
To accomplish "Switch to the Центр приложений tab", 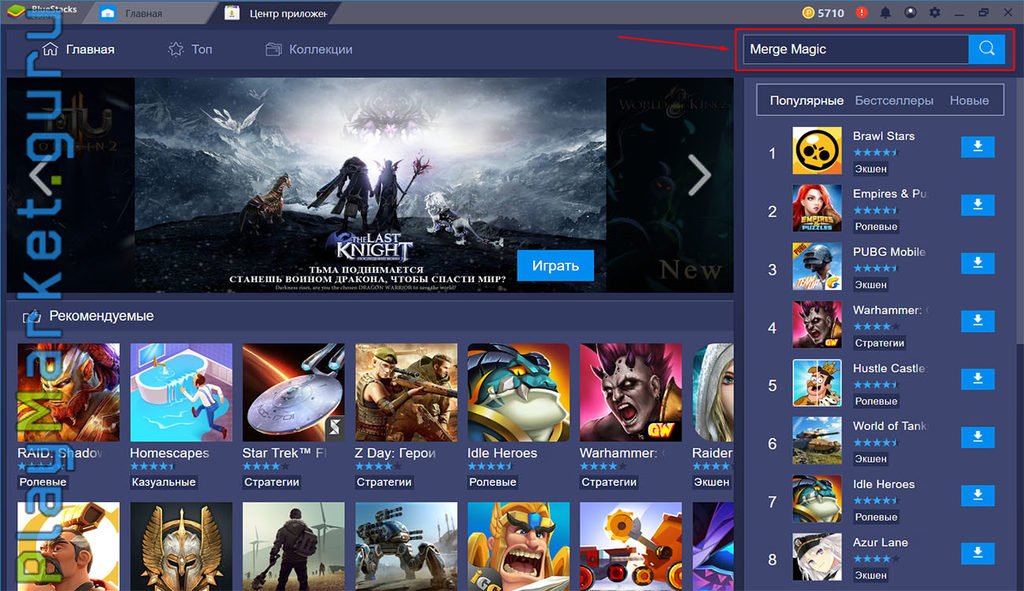I will click(276, 13).
